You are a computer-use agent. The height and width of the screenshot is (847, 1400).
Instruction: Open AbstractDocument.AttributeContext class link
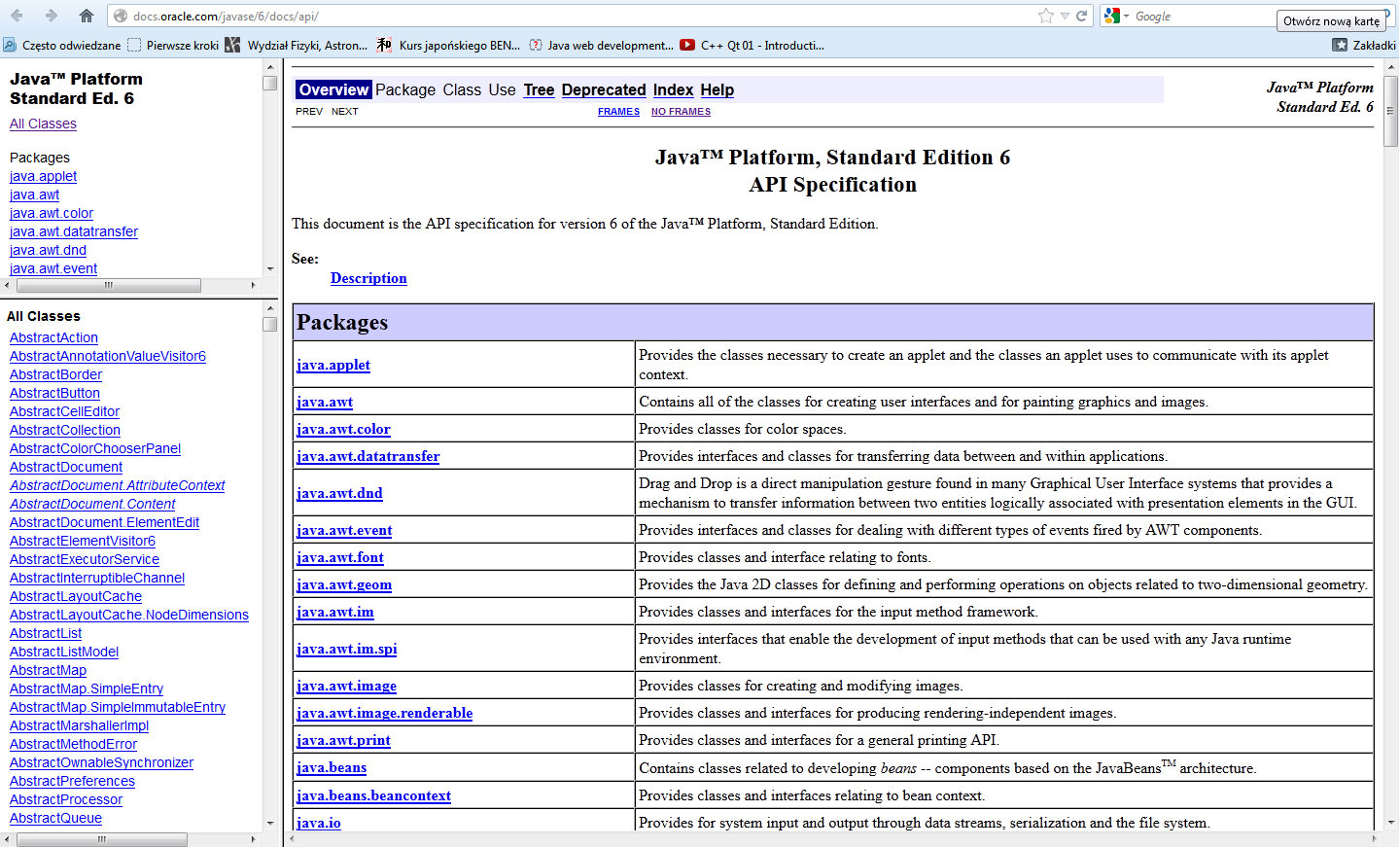click(117, 485)
